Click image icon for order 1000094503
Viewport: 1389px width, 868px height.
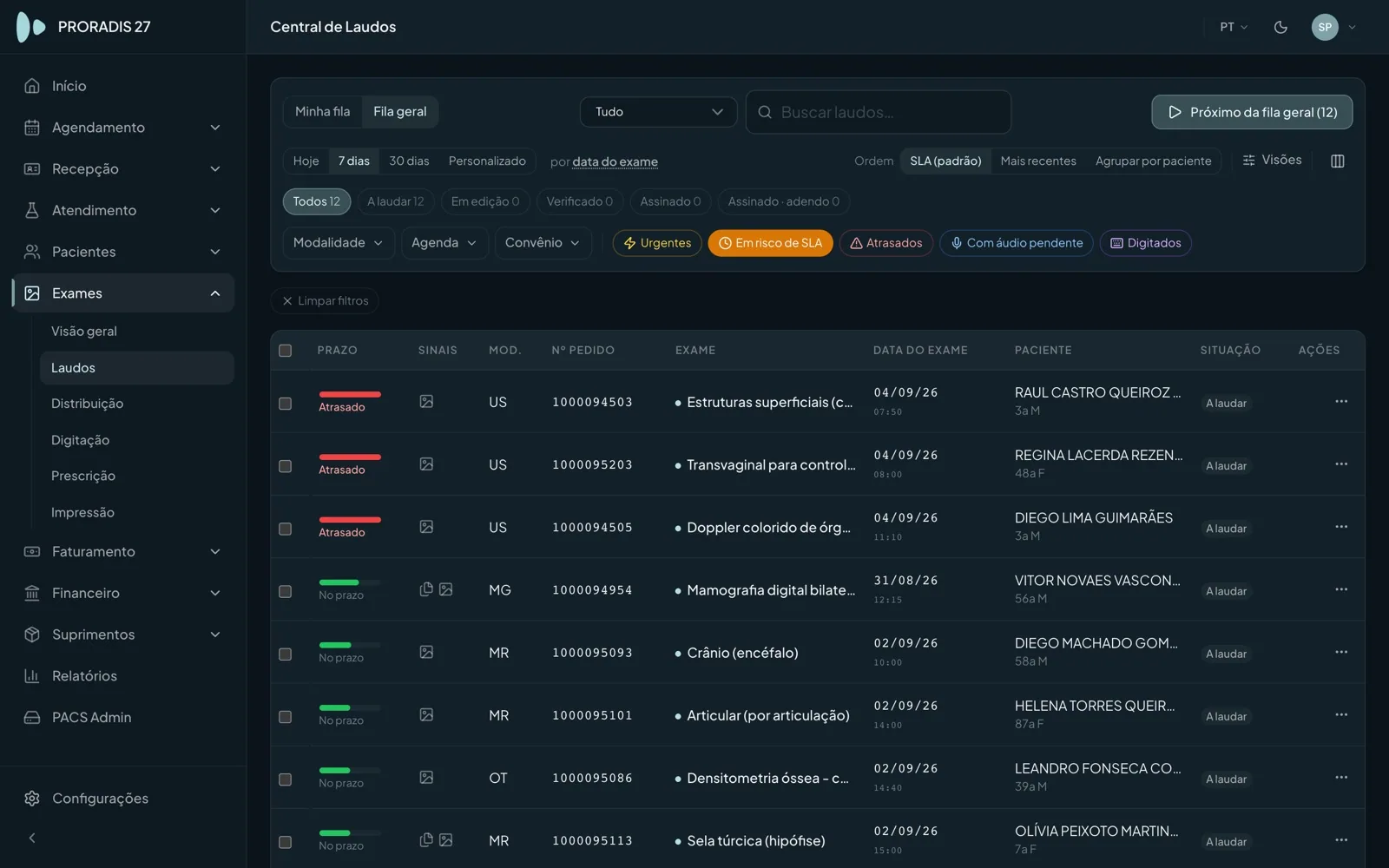(x=426, y=401)
